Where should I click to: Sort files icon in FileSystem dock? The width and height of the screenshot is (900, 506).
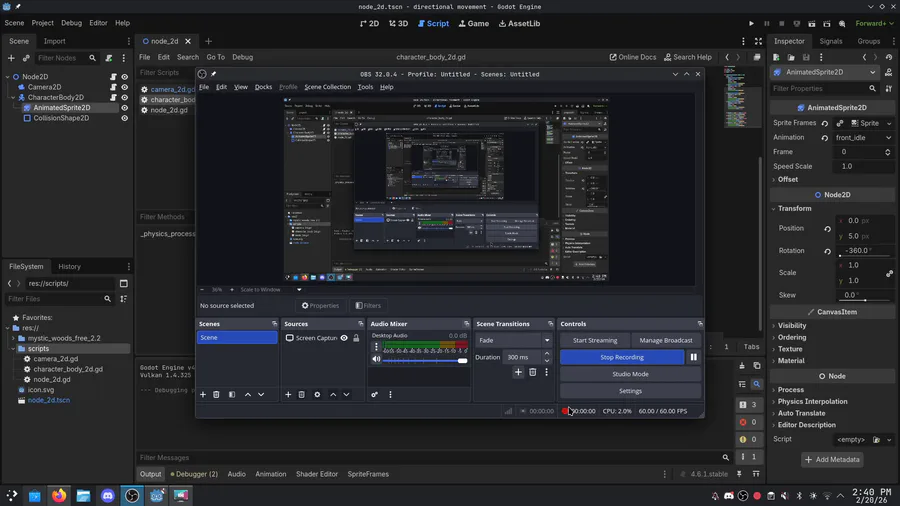(x=123, y=299)
